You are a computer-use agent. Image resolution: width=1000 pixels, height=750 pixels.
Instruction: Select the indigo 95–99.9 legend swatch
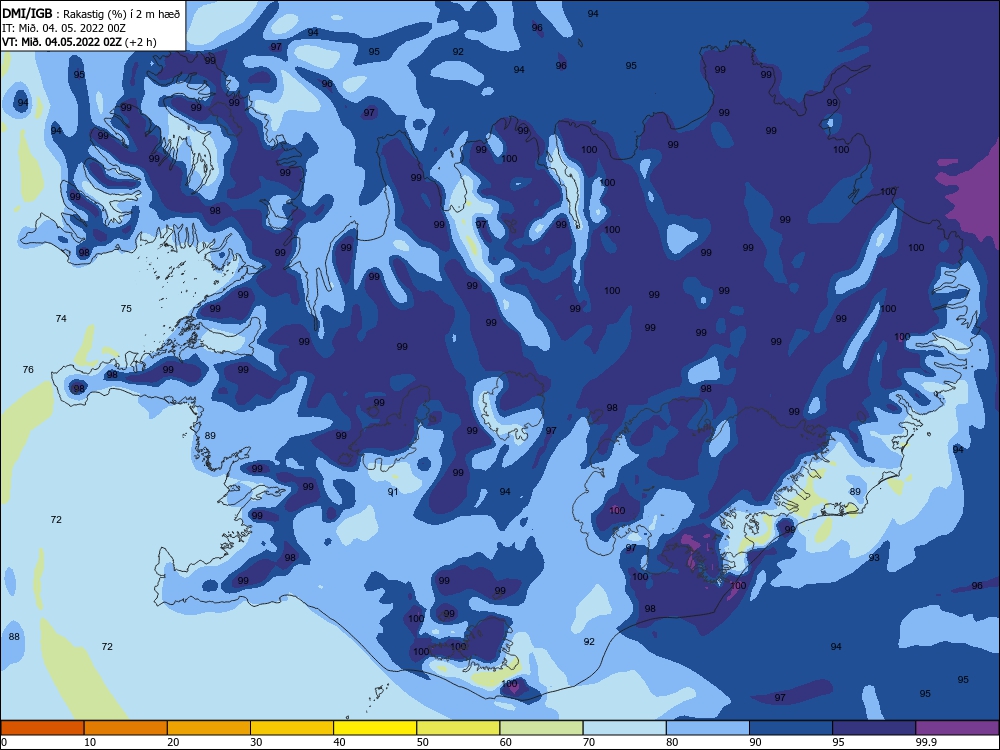[874, 728]
